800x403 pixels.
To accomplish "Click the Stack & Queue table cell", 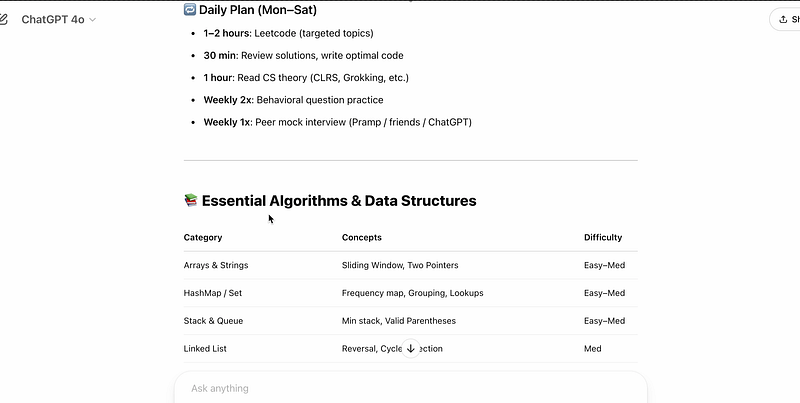I will click(x=213, y=321).
